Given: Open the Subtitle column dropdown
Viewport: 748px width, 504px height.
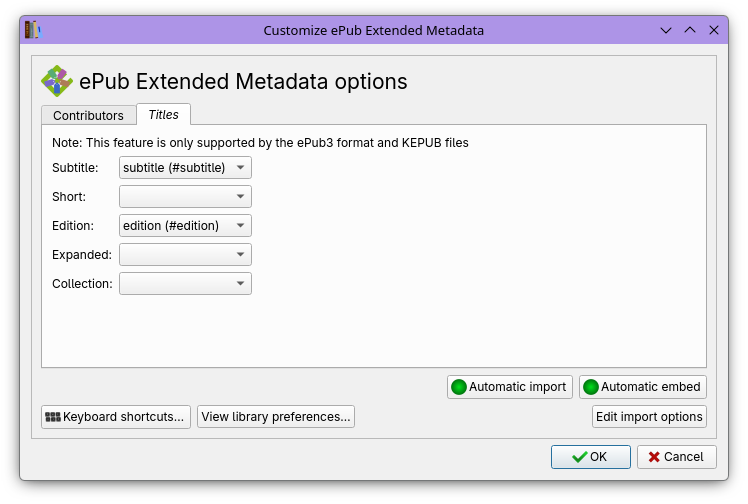Looking at the screenshot, I should pyautogui.click(x=185, y=168).
